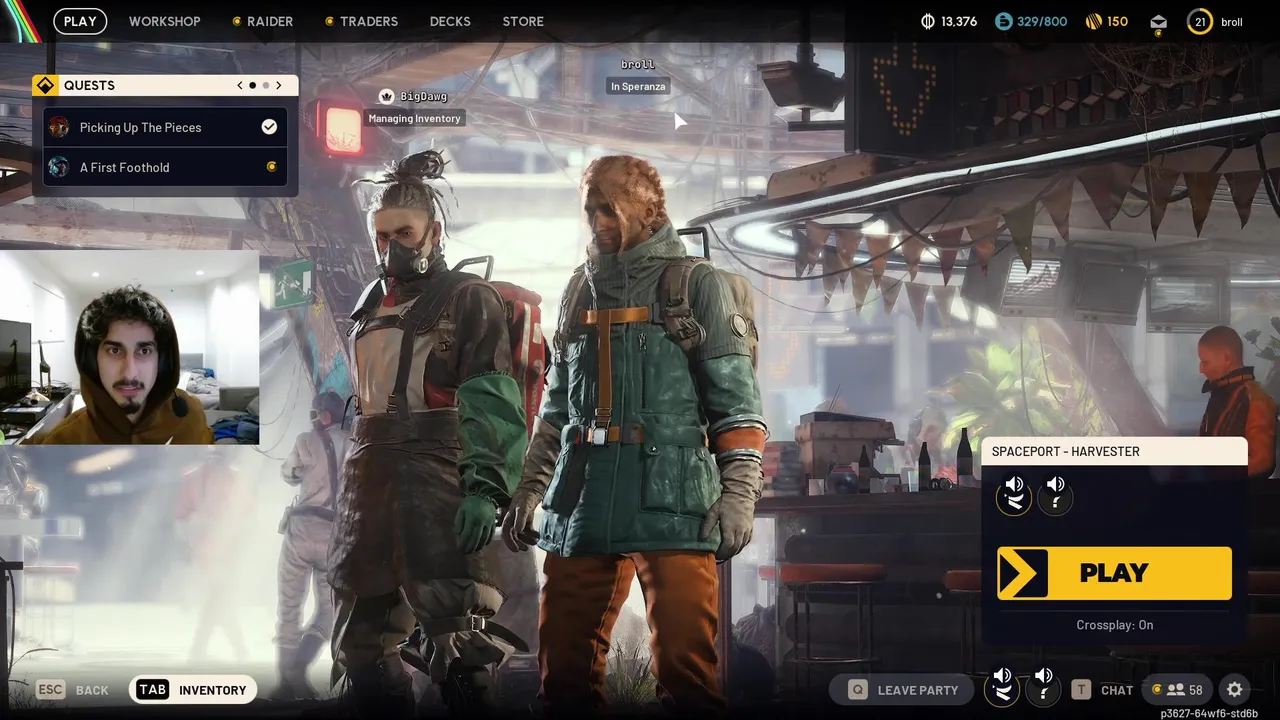Screen dimensions: 1280x720
Task: Click the blue token icon beside 329/800
Action: (1003, 21)
